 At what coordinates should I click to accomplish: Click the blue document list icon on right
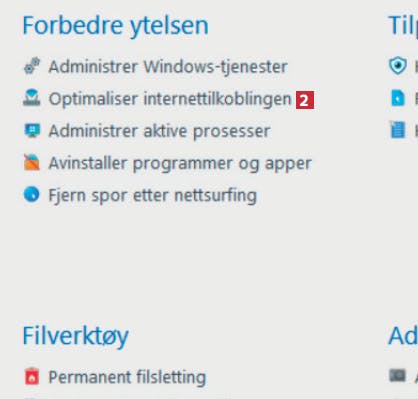398,130
